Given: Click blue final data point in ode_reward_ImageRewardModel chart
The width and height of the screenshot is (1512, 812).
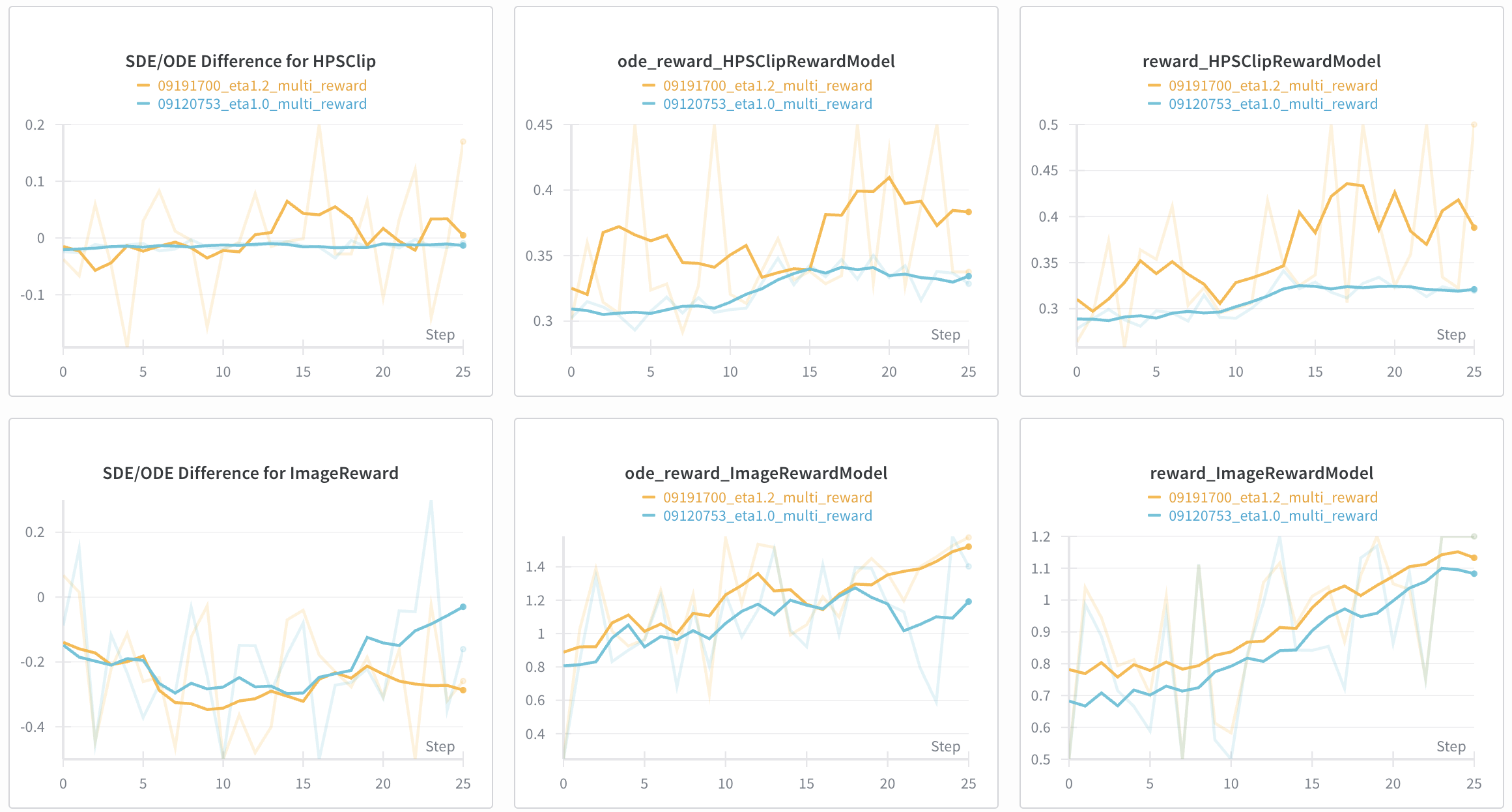Looking at the screenshot, I should point(969,602).
